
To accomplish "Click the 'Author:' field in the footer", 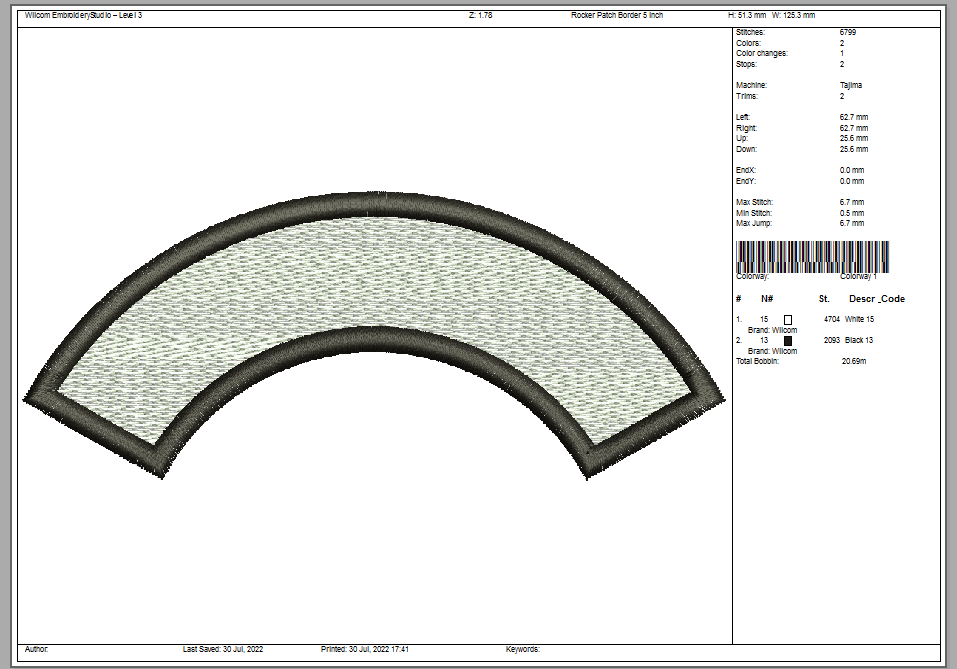I will (36, 649).
